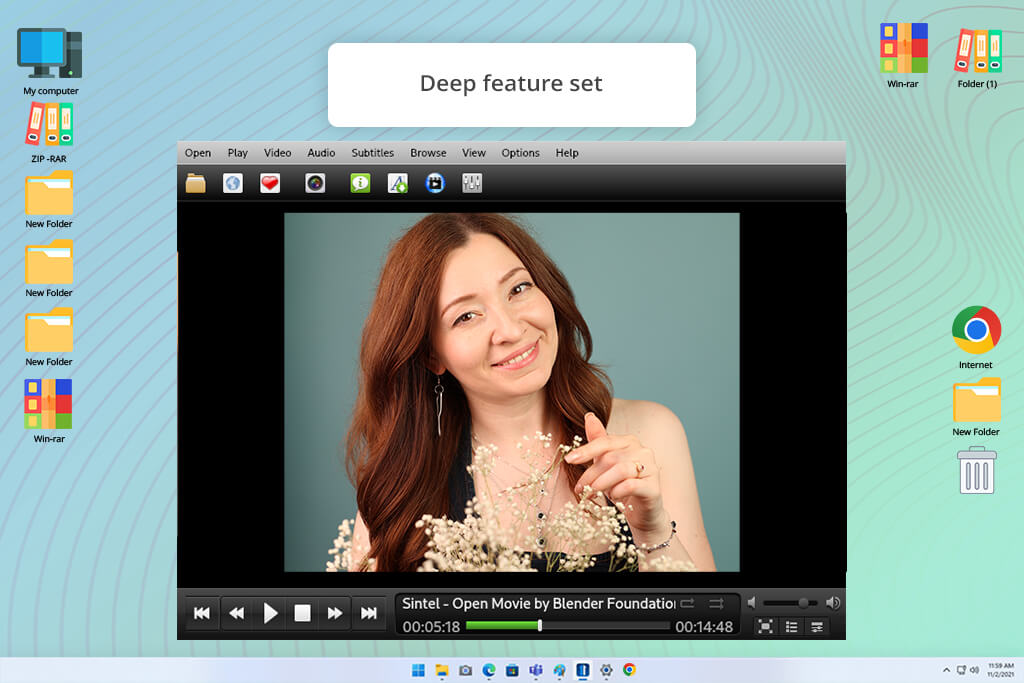Screen dimensions: 1024x683
Task: Click the Deep feature set banner
Action: (x=511, y=85)
